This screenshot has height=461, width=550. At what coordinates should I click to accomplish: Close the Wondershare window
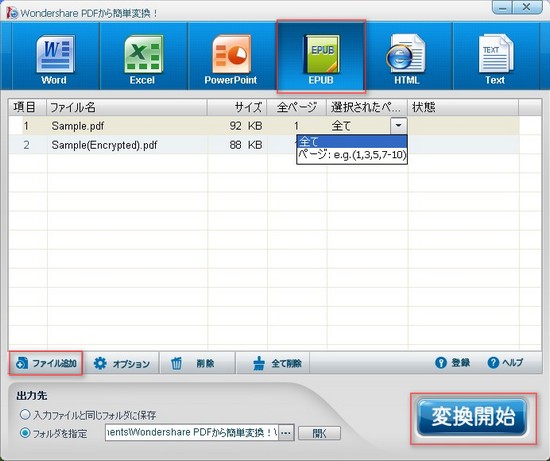527,7
